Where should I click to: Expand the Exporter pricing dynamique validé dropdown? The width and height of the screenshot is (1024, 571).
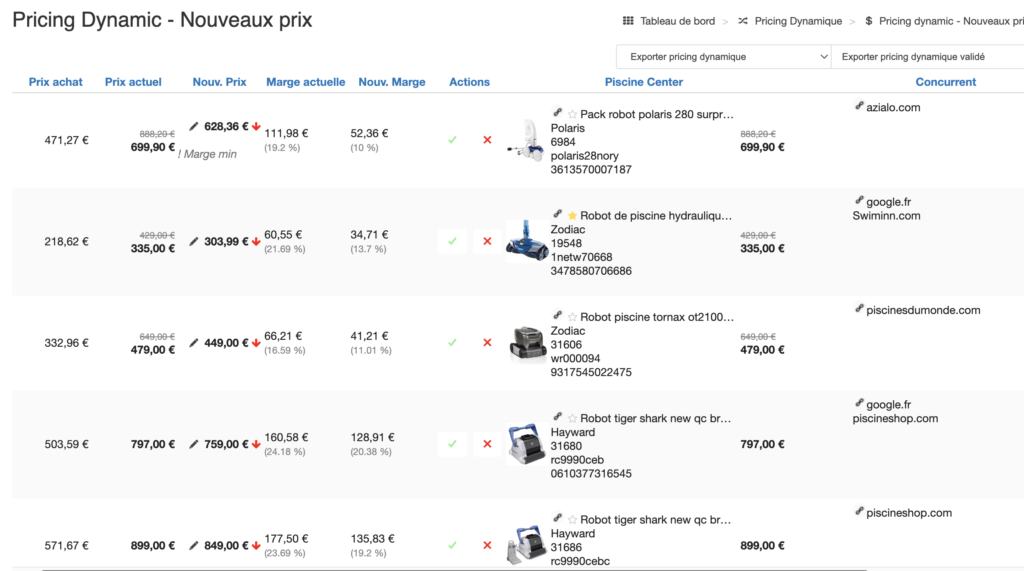927,57
